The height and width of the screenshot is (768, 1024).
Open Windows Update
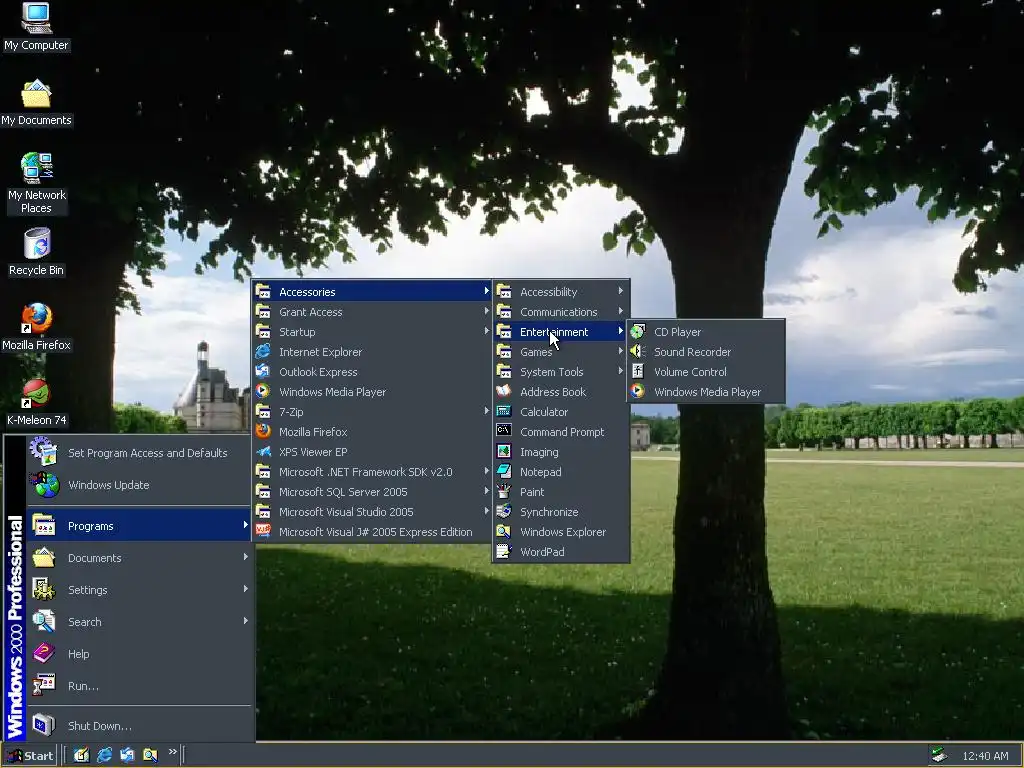[139, 485]
